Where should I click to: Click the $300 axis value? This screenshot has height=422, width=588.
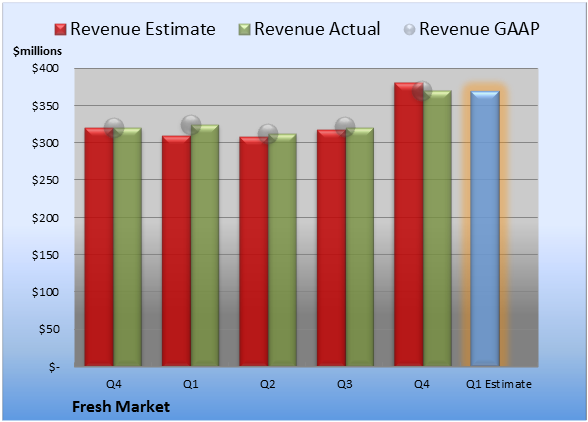click(x=45, y=143)
